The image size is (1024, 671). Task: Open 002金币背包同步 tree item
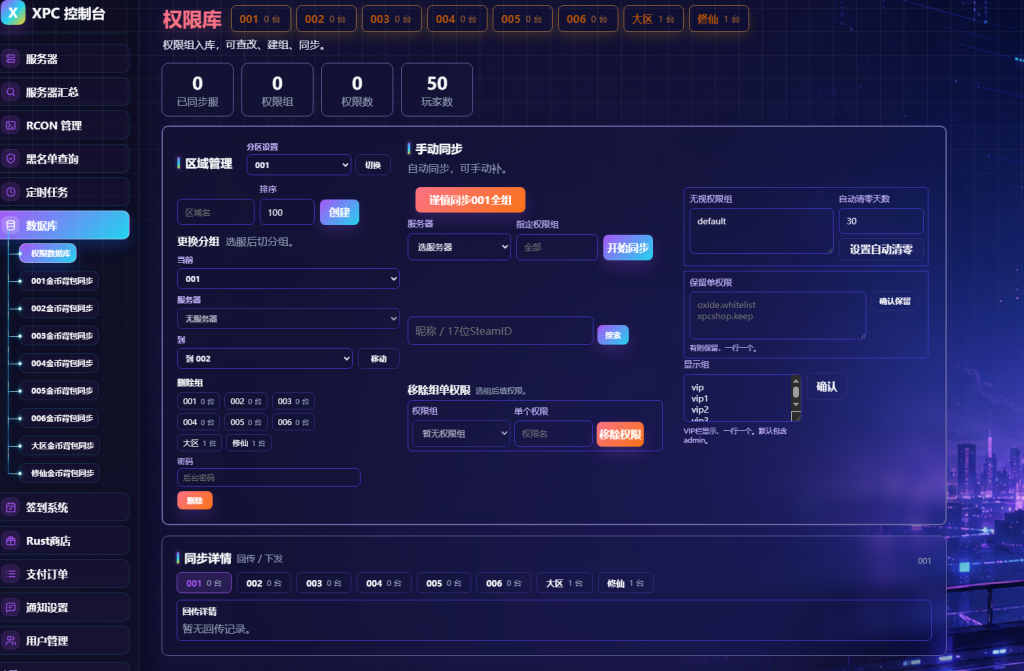point(62,308)
